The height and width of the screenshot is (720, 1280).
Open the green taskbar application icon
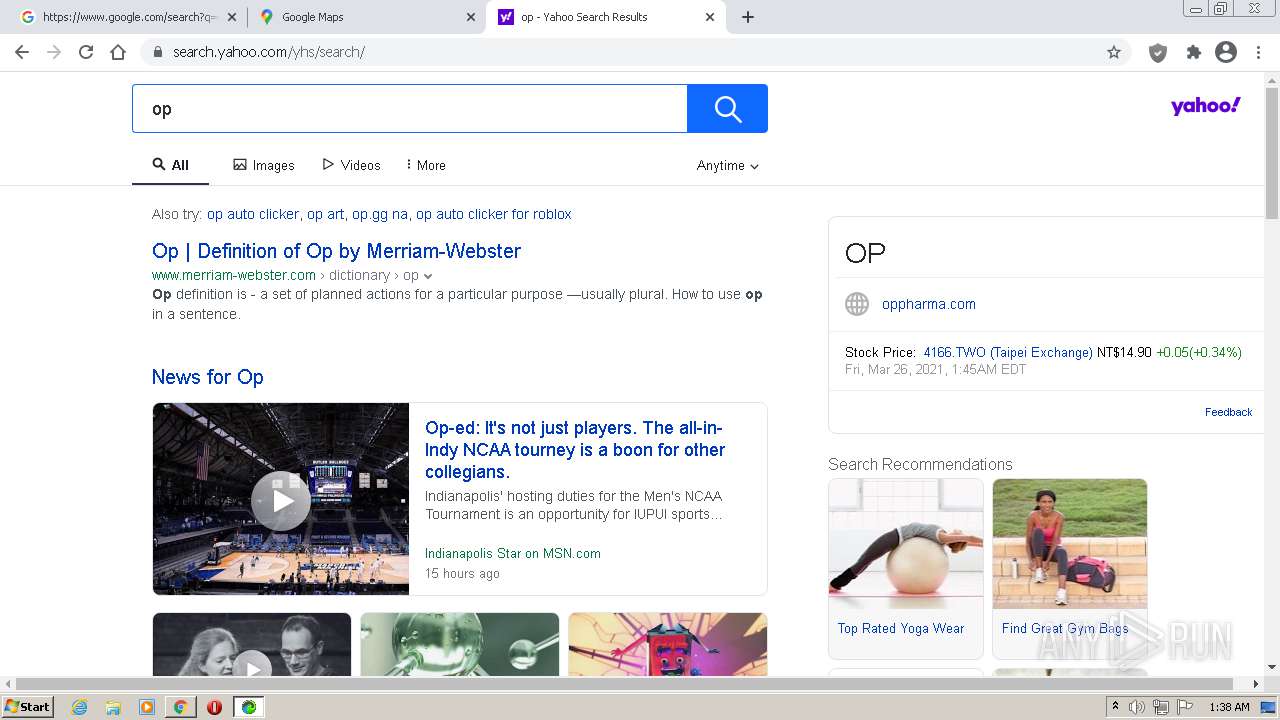click(249, 707)
